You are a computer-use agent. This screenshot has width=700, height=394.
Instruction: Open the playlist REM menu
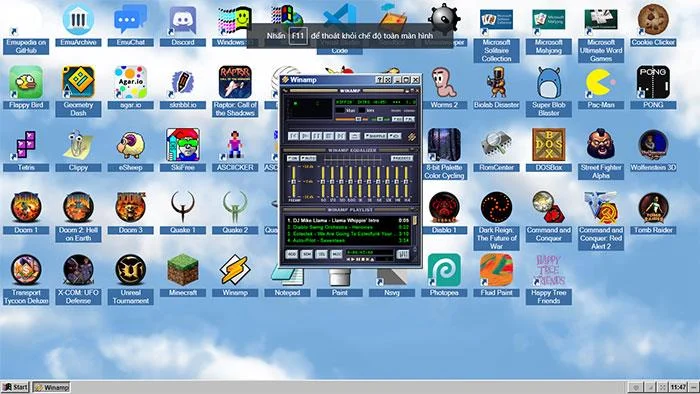tap(307, 254)
